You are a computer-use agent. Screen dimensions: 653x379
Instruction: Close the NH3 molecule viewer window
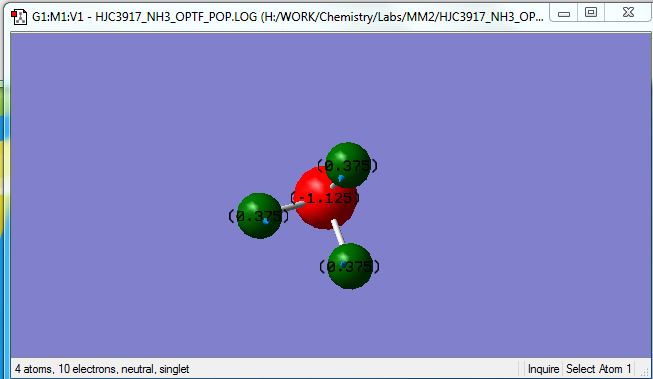628,12
